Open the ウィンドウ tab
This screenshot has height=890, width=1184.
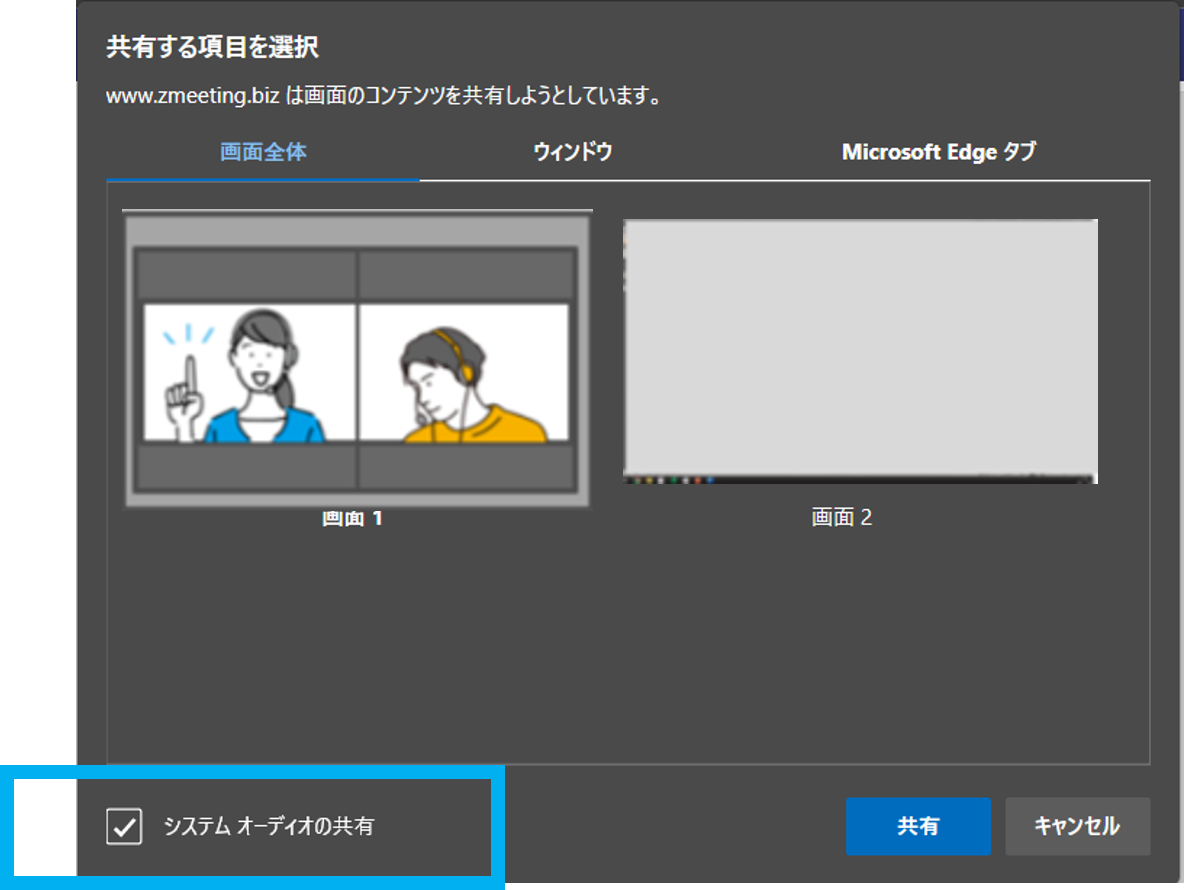(x=572, y=152)
